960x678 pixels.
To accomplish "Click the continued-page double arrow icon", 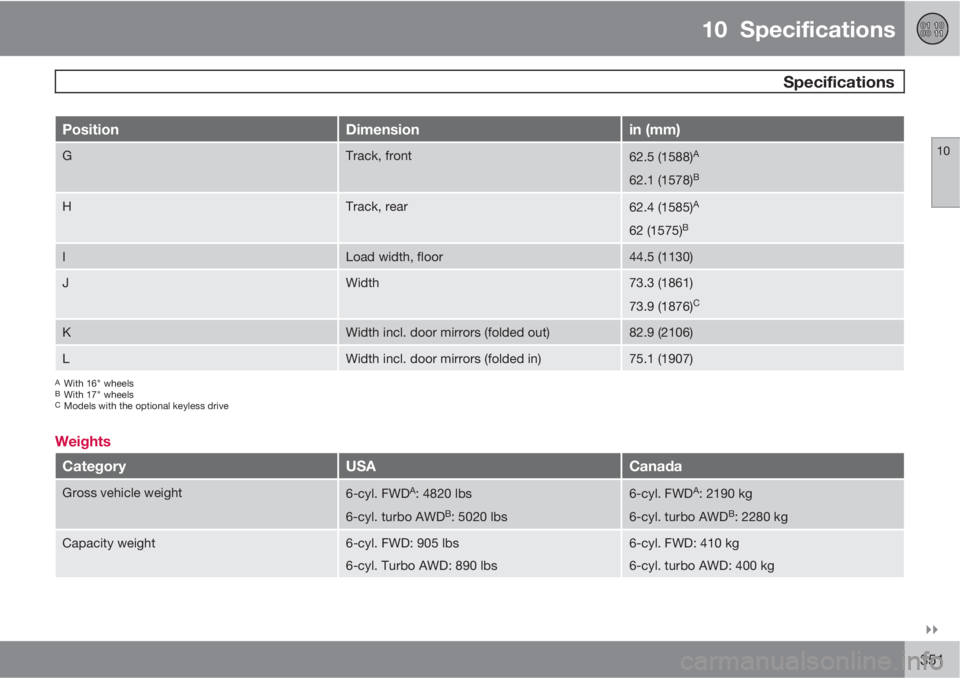I will point(932,630).
